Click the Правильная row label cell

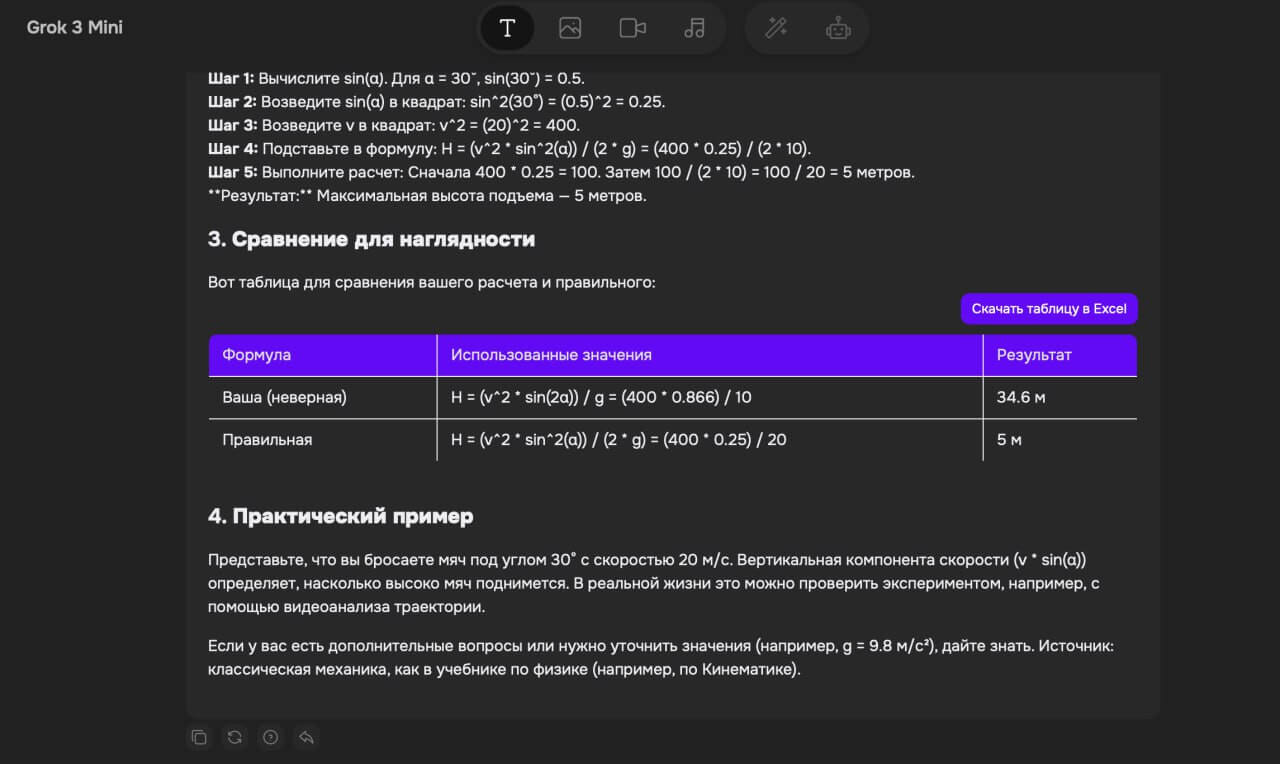pyautogui.click(x=267, y=439)
